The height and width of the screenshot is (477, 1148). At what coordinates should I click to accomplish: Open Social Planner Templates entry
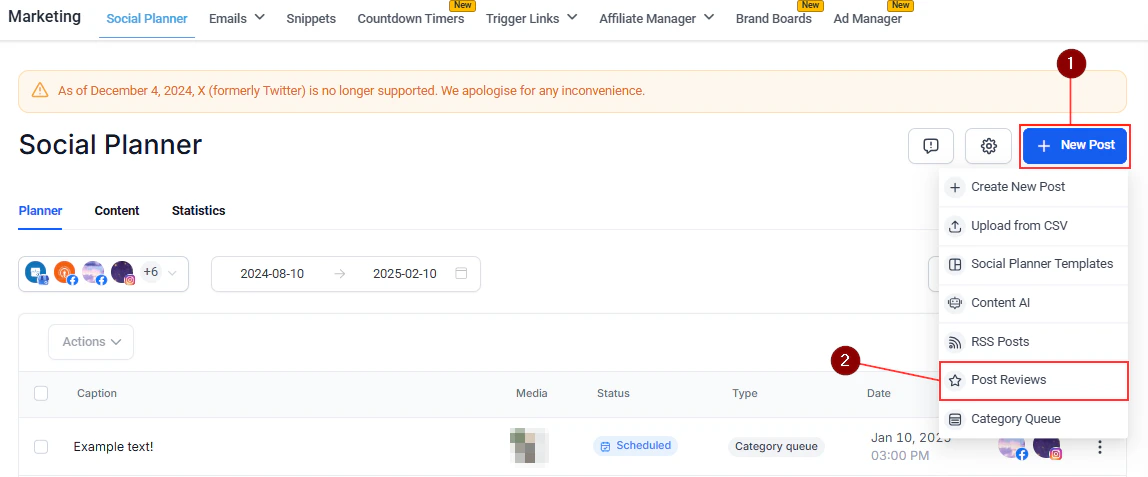1033,264
